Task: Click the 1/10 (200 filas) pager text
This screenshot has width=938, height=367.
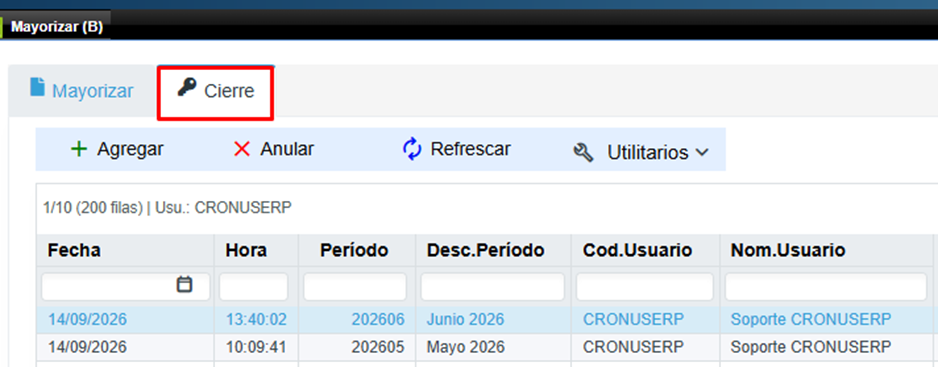Action: coord(93,208)
